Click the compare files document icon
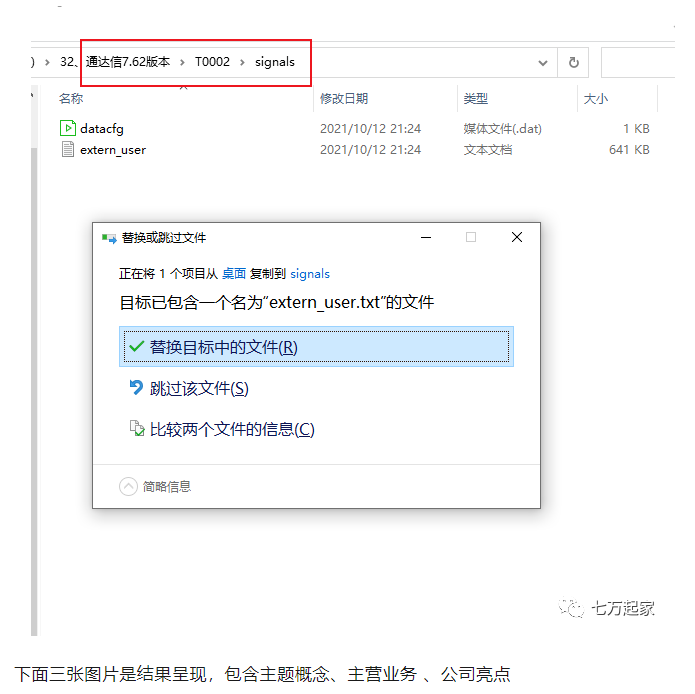The height and width of the screenshot is (694, 695). point(137,428)
